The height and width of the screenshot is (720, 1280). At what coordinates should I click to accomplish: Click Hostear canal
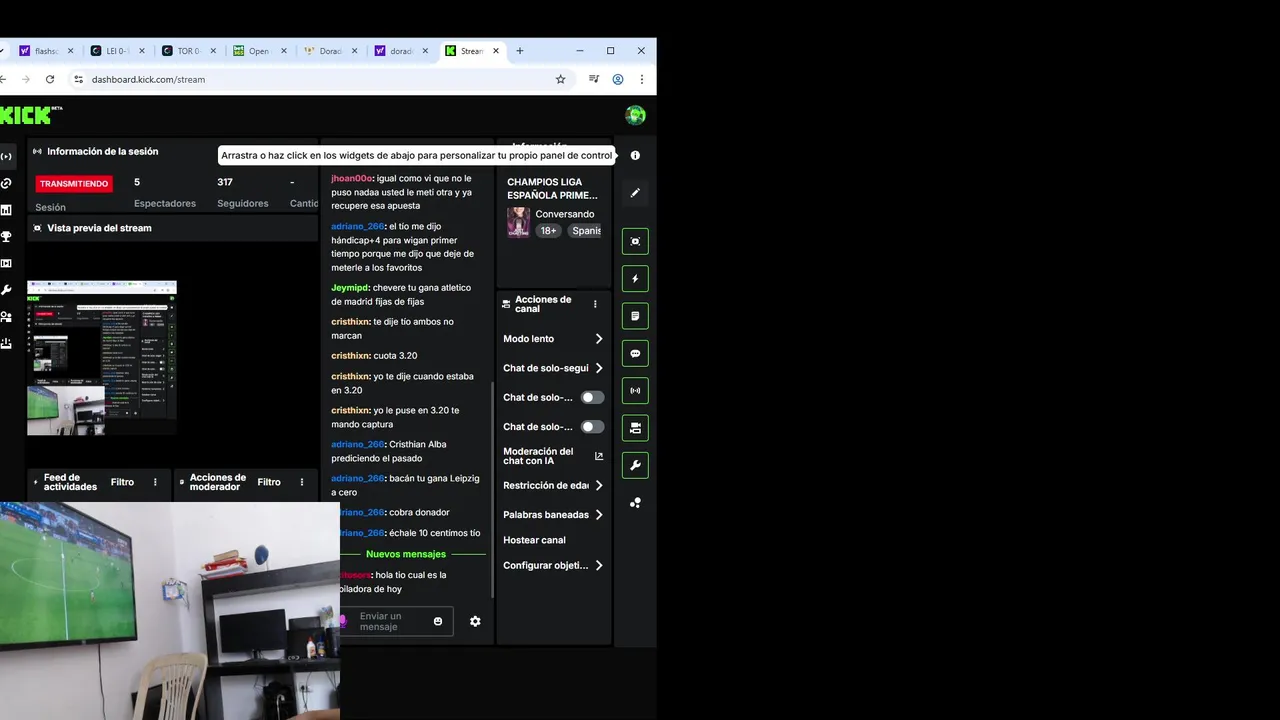pos(534,540)
